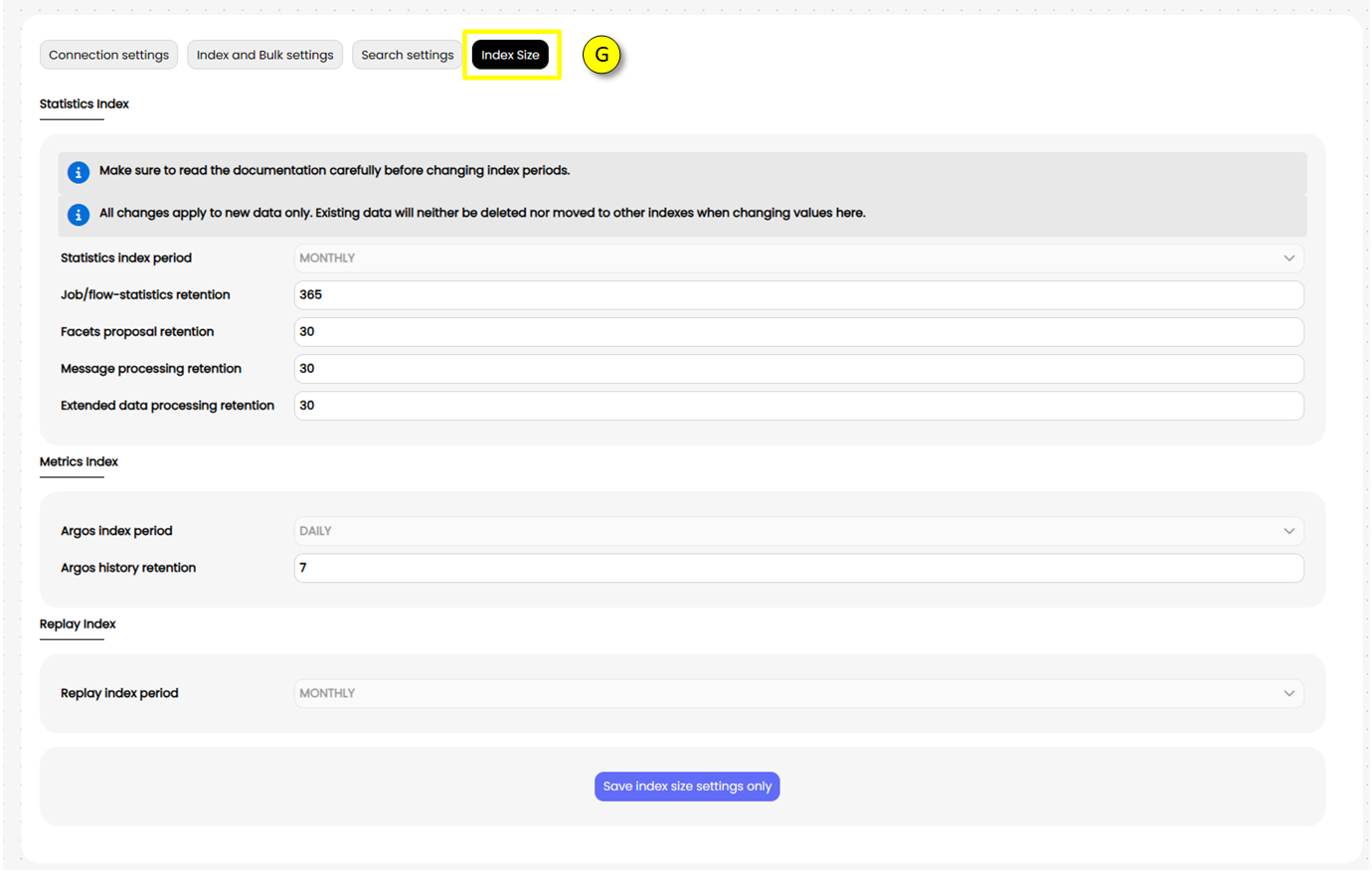
Task: Go to the Search settings tab
Action: point(407,55)
